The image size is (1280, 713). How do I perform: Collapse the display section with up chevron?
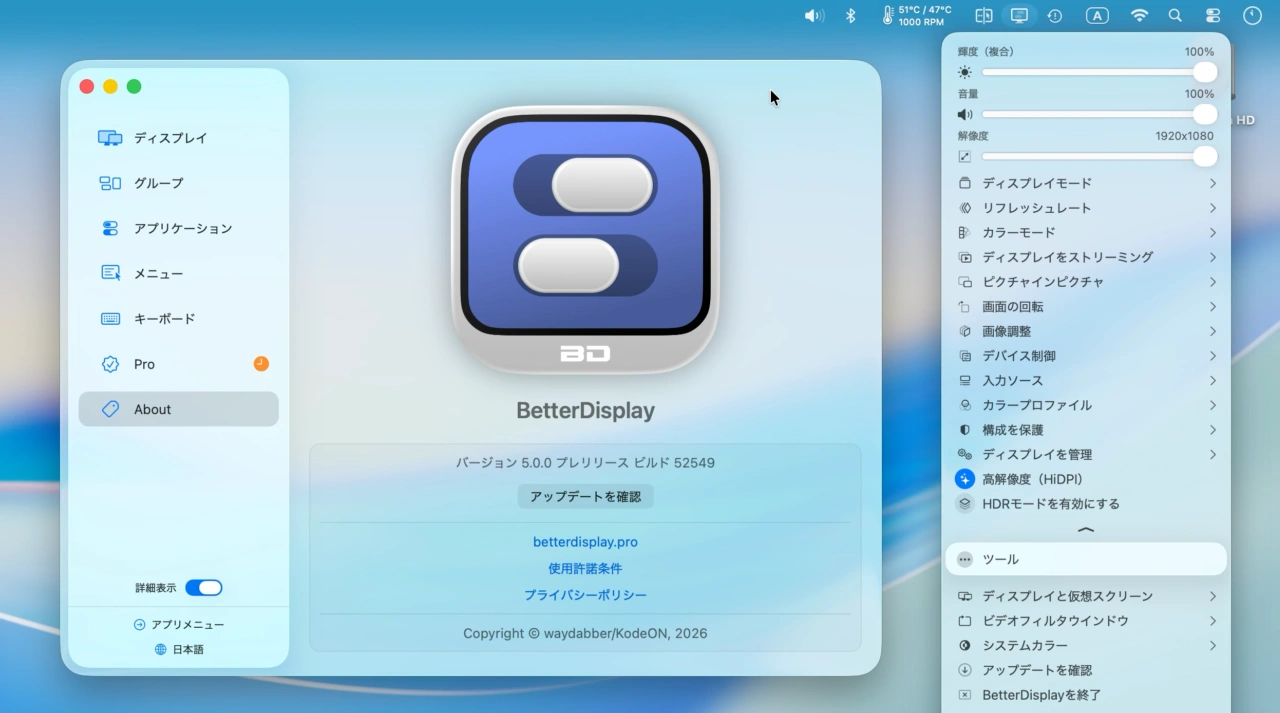(1086, 529)
